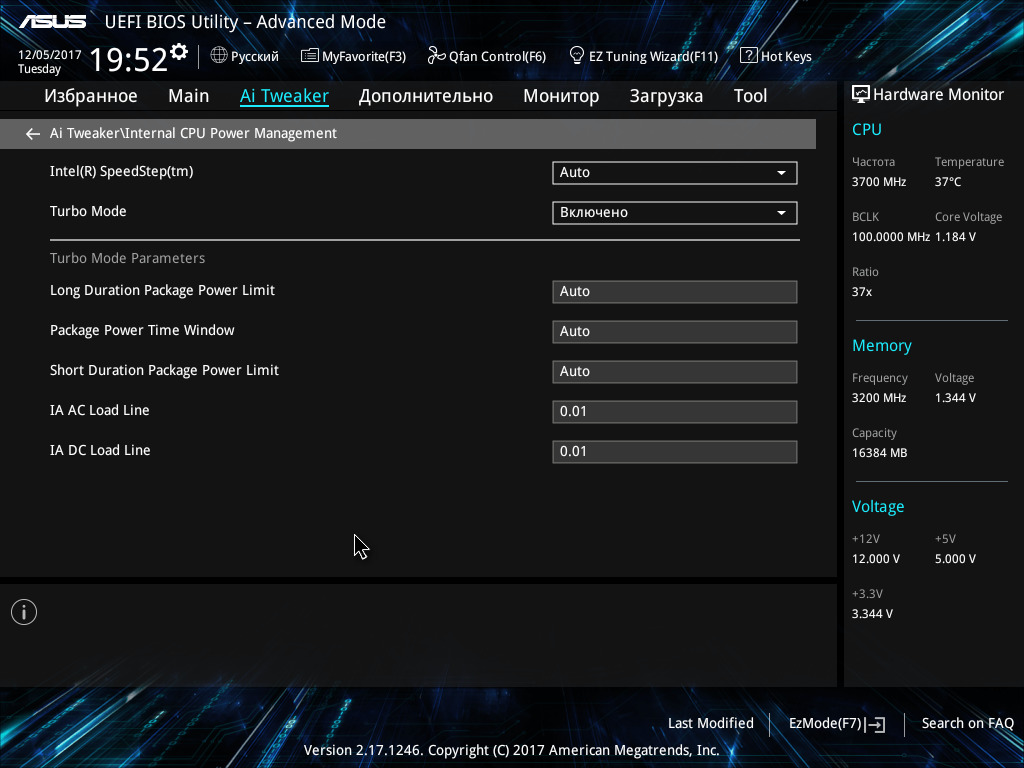Click the Intel(R) SpeedStep(tm) label

point(121,172)
